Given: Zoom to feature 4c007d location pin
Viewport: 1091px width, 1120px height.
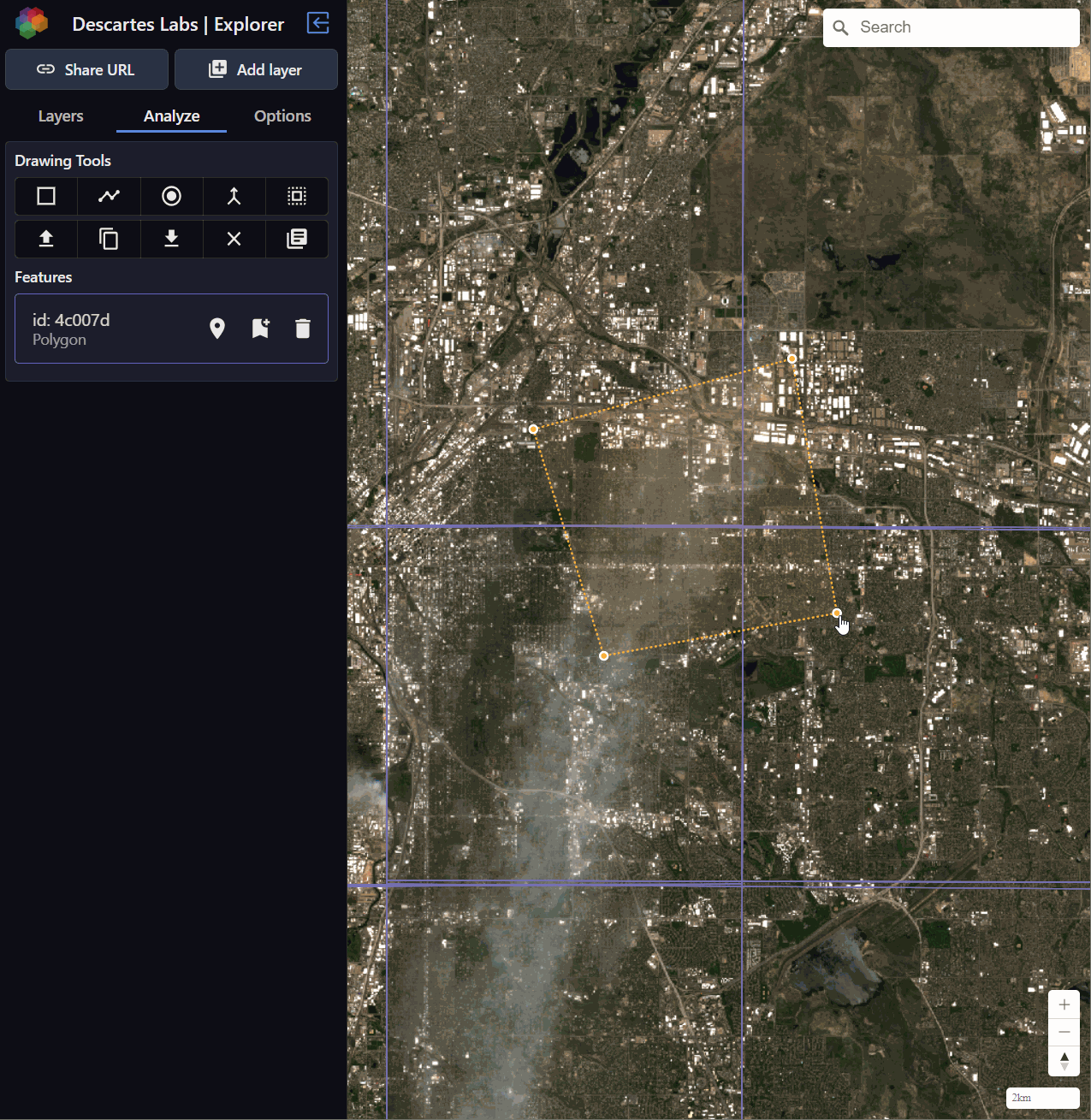Looking at the screenshot, I should [217, 329].
